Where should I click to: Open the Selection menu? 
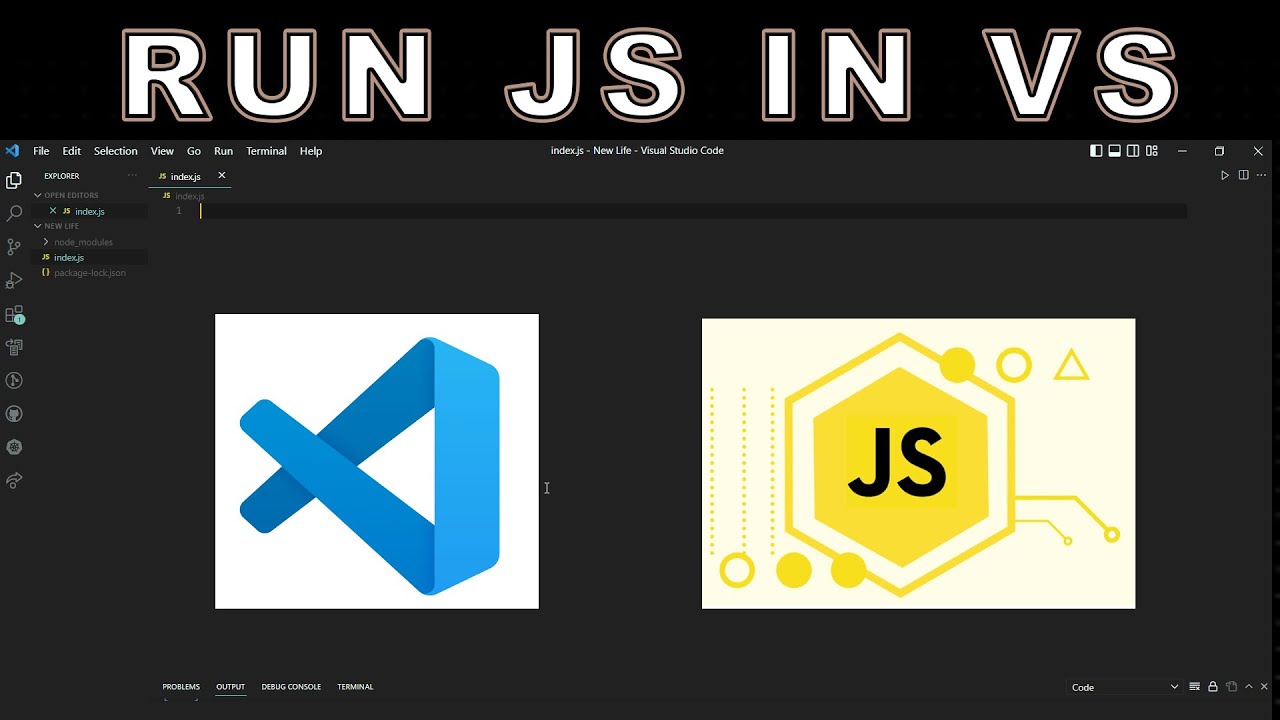115,151
